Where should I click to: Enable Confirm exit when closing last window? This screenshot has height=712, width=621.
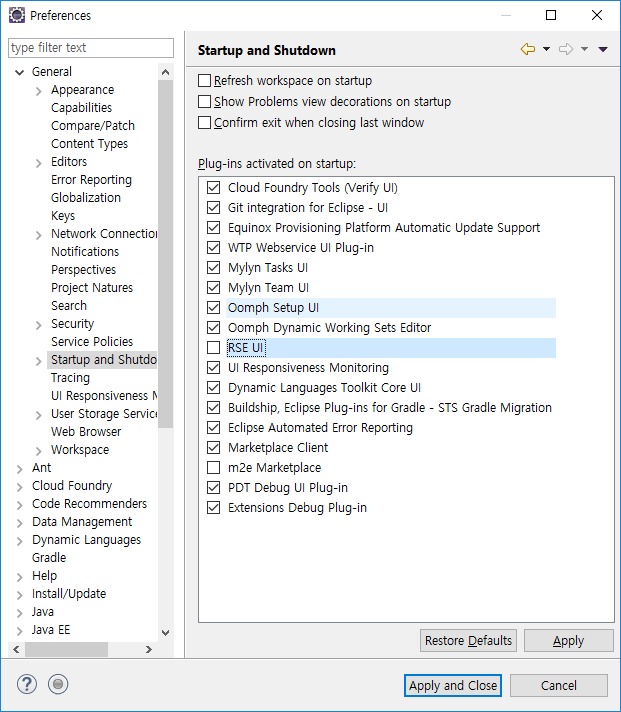click(x=204, y=123)
